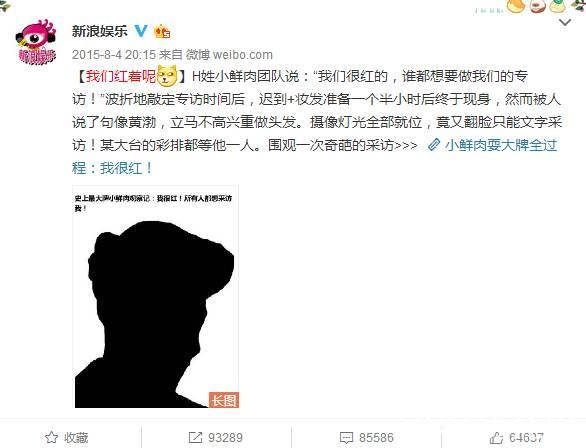Click the paperclip link icon
This screenshot has height=448, width=586.
434,145
